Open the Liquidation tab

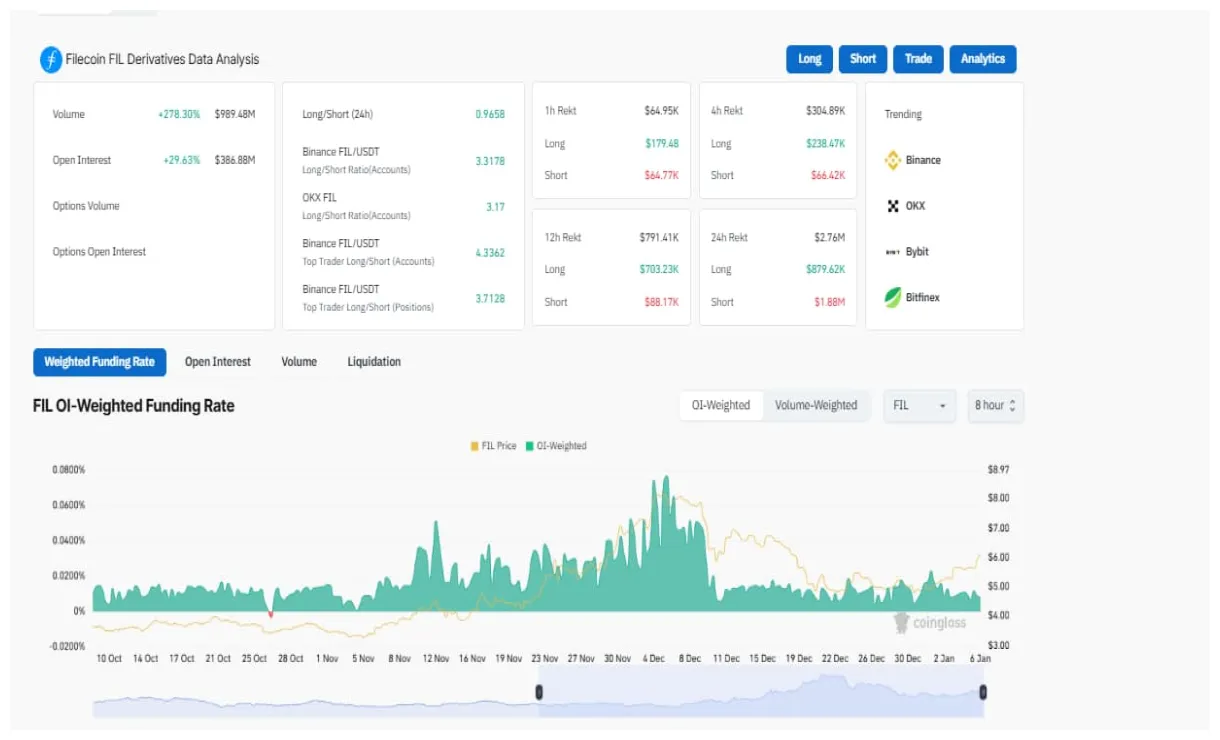pos(375,362)
